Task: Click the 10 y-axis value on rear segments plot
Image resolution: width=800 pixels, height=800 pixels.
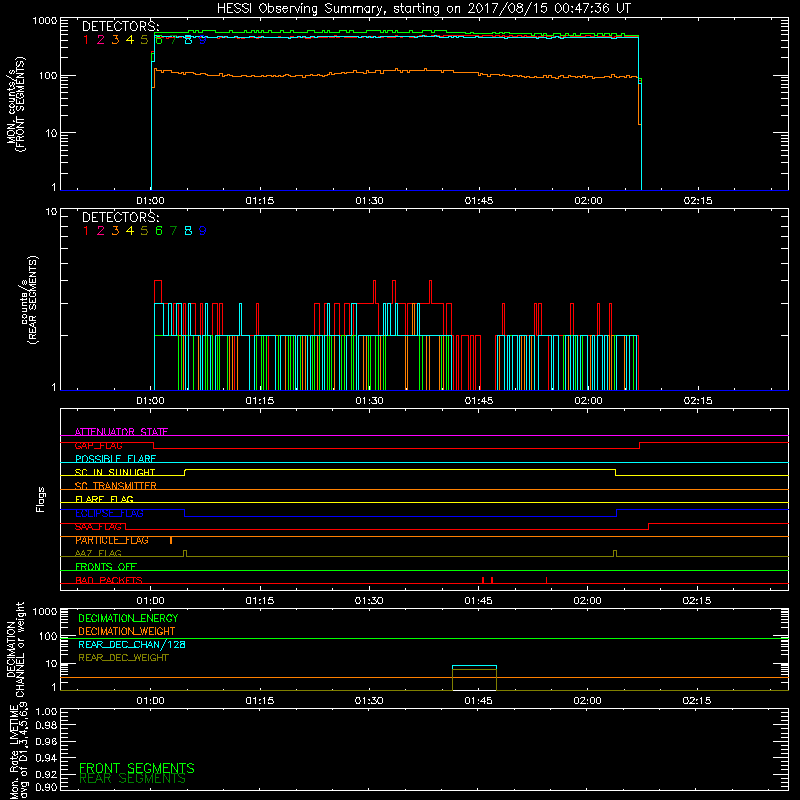Action: click(52, 211)
